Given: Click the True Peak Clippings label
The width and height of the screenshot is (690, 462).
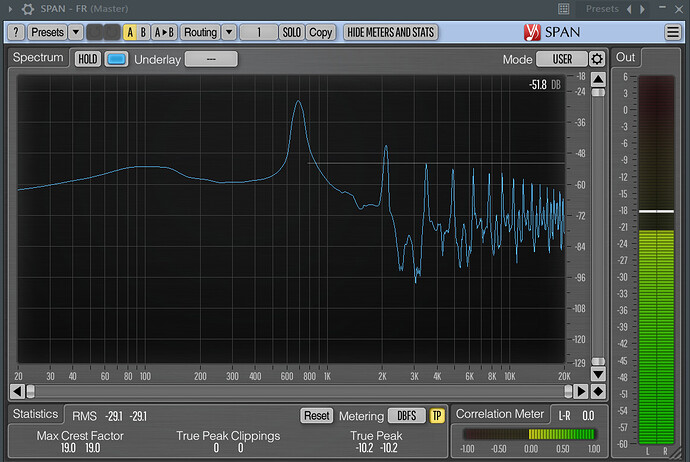Looking at the screenshot, I should pyautogui.click(x=228, y=436).
